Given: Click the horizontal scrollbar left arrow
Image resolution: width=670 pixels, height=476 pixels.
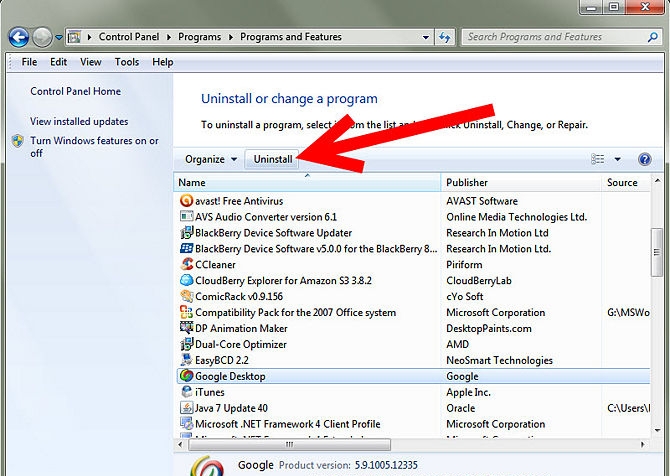Looking at the screenshot, I should [x=181, y=444].
